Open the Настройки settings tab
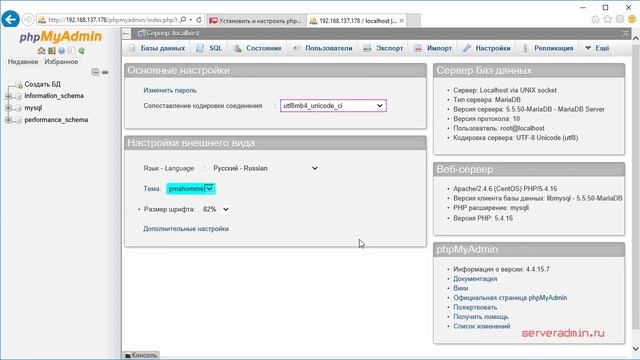The height and width of the screenshot is (360, 640). (x=487, y=48)
